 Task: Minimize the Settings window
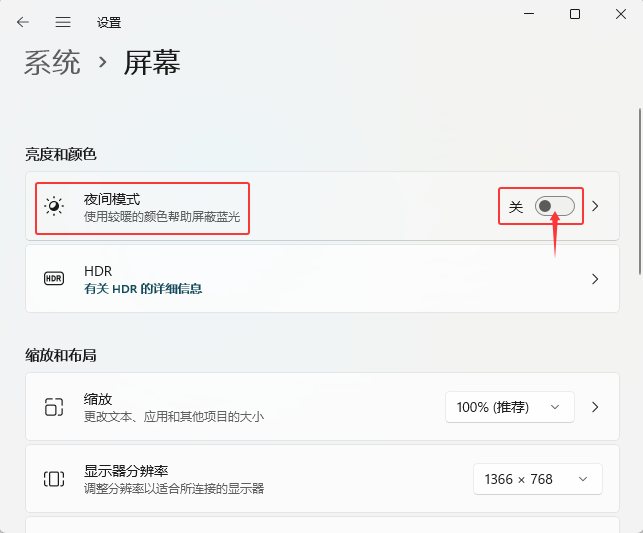click(x=527, y=14)
